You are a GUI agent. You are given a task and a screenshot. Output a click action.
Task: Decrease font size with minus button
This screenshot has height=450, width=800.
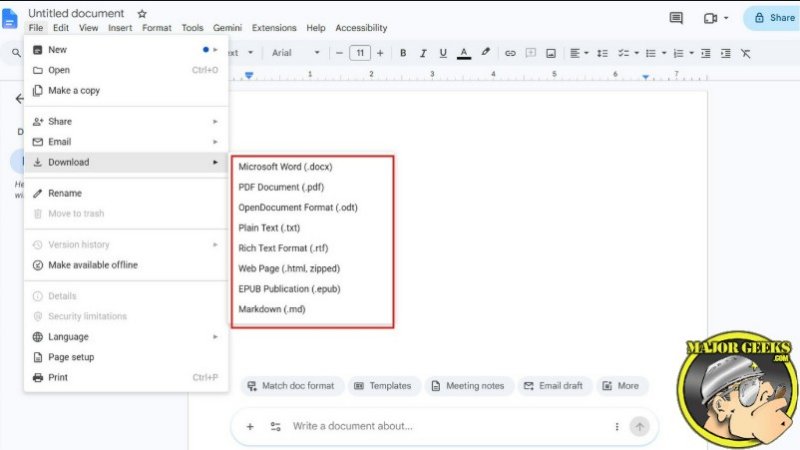click(x=339, y=53)
